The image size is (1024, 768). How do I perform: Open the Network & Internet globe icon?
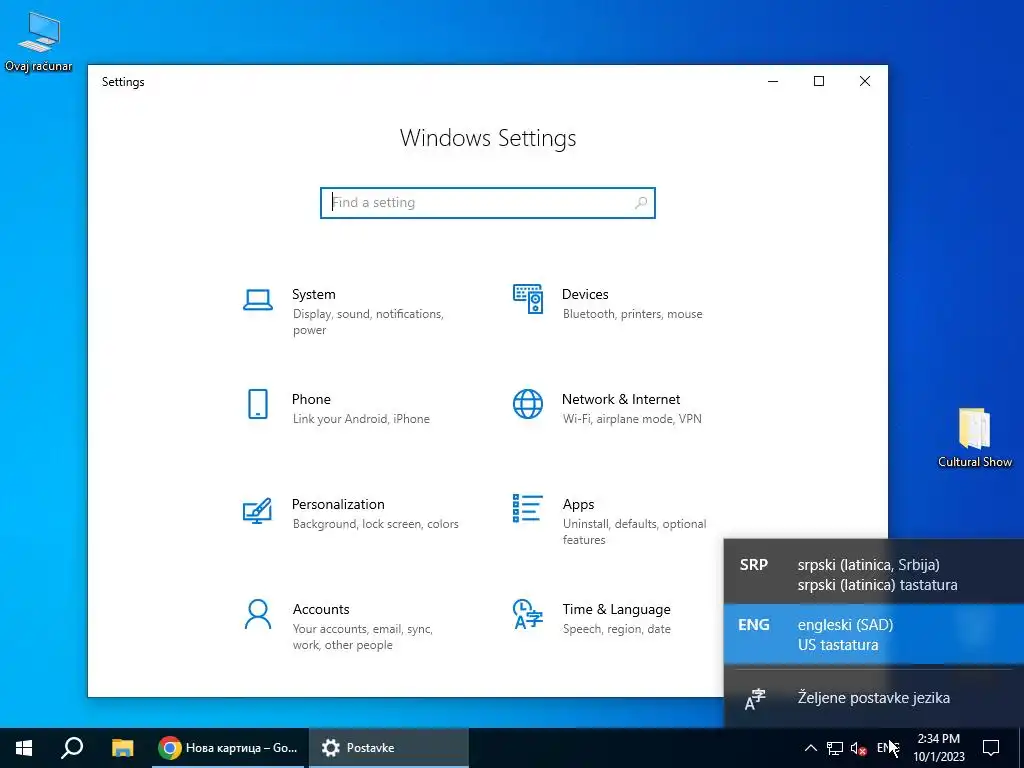(528, 404)
